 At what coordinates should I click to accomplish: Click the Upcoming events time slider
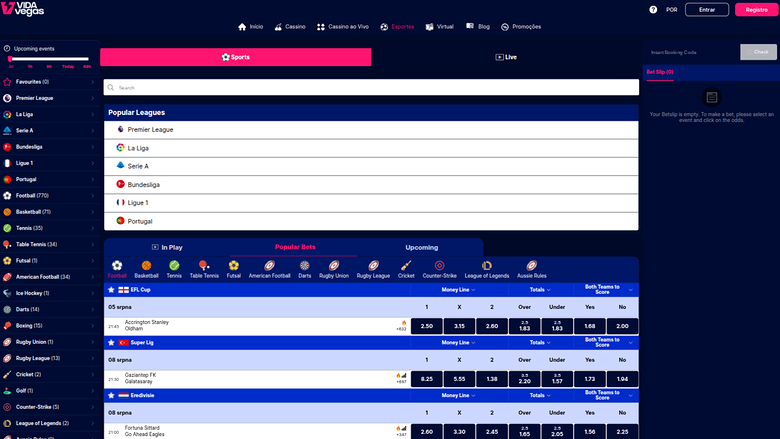[50, 59]
